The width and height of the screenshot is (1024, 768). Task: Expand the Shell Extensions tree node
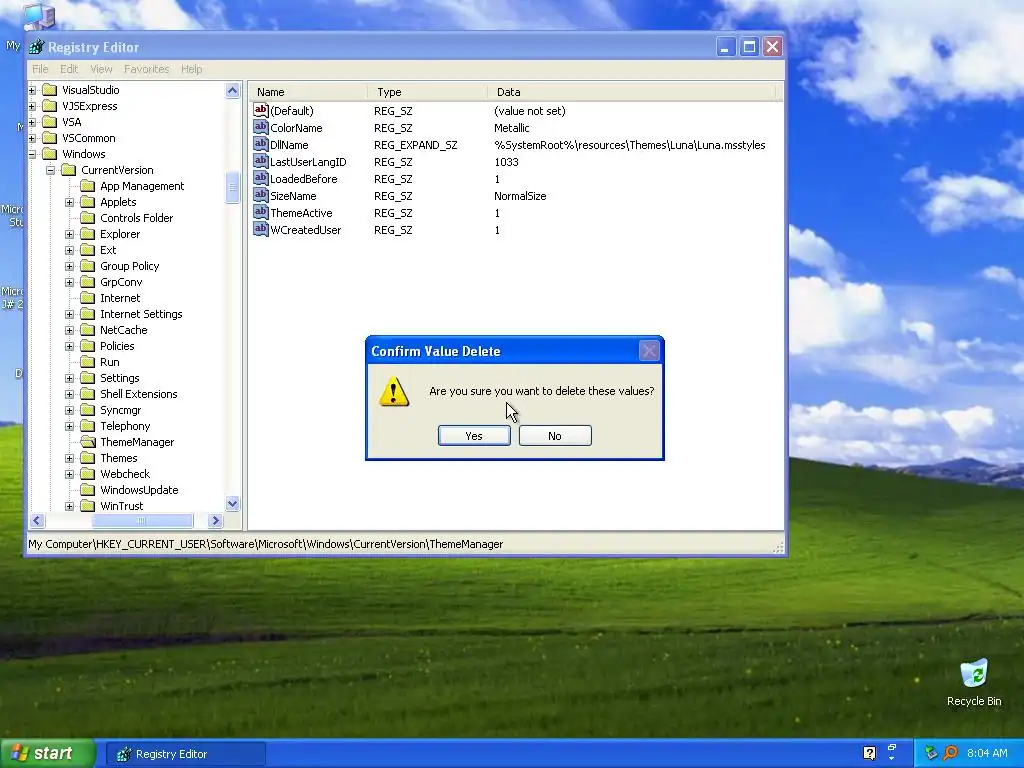[69, 394]
